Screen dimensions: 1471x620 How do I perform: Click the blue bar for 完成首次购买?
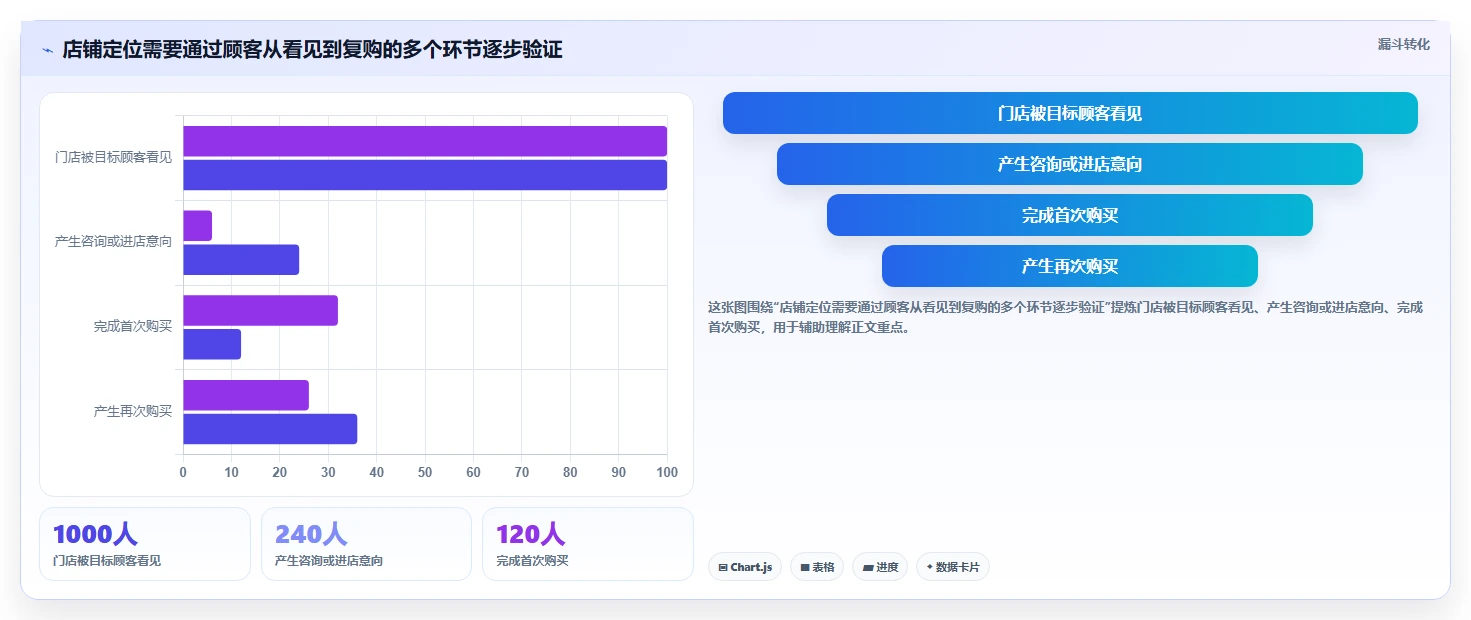coord(212,344)
